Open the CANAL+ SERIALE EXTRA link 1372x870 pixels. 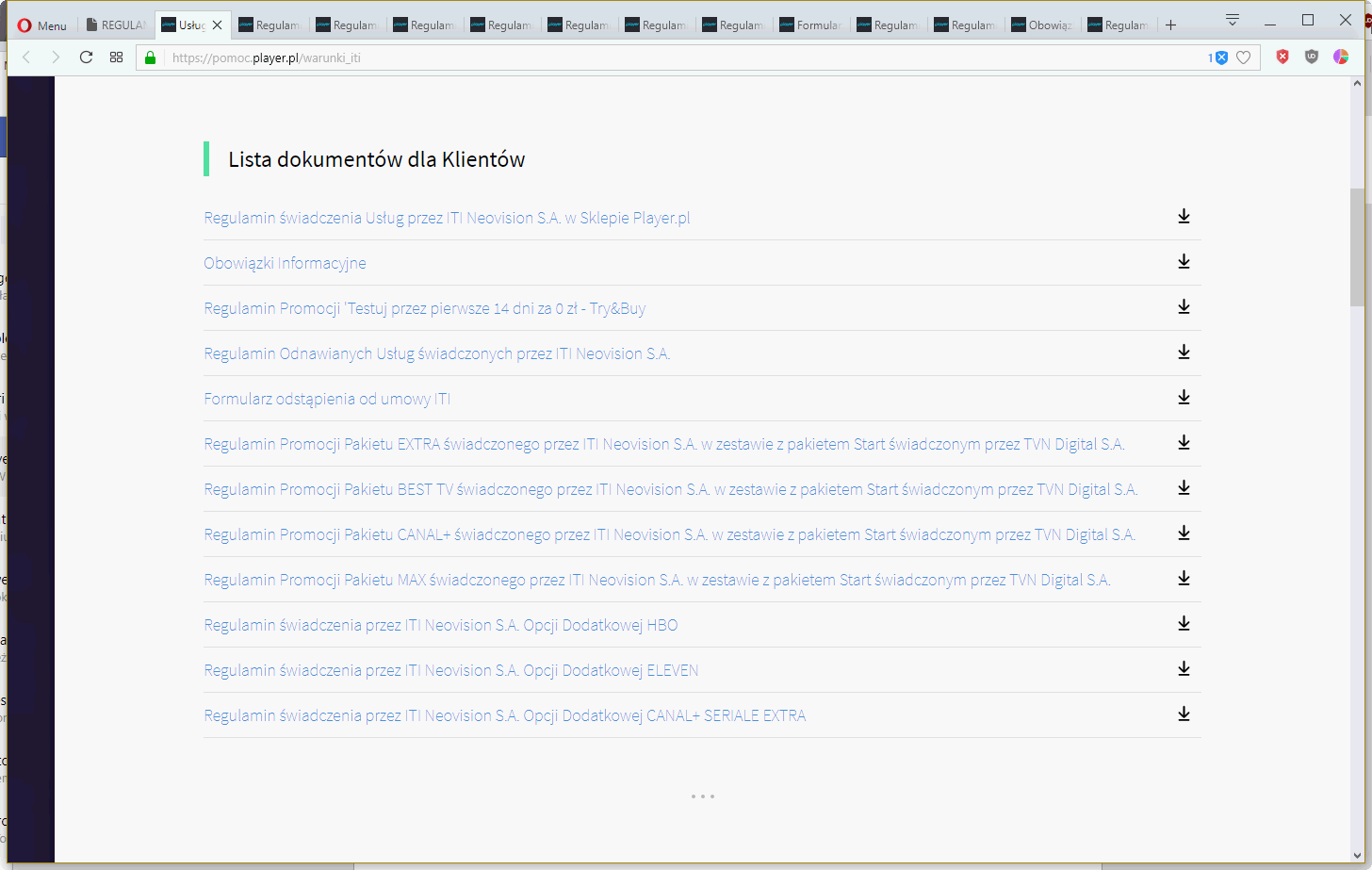click(505, 715)
